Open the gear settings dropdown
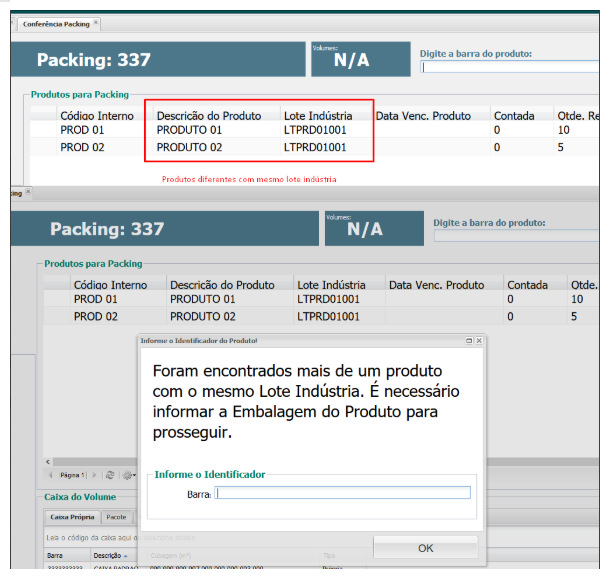This screenshot has width=610, height=579. click(x=129, y=475)
